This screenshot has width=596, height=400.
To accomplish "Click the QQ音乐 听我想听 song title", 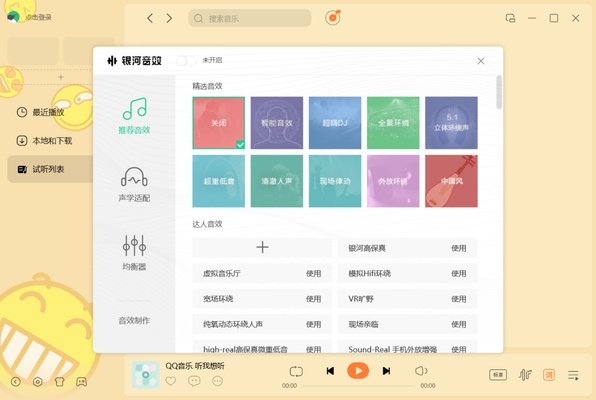I will (195, 366).
